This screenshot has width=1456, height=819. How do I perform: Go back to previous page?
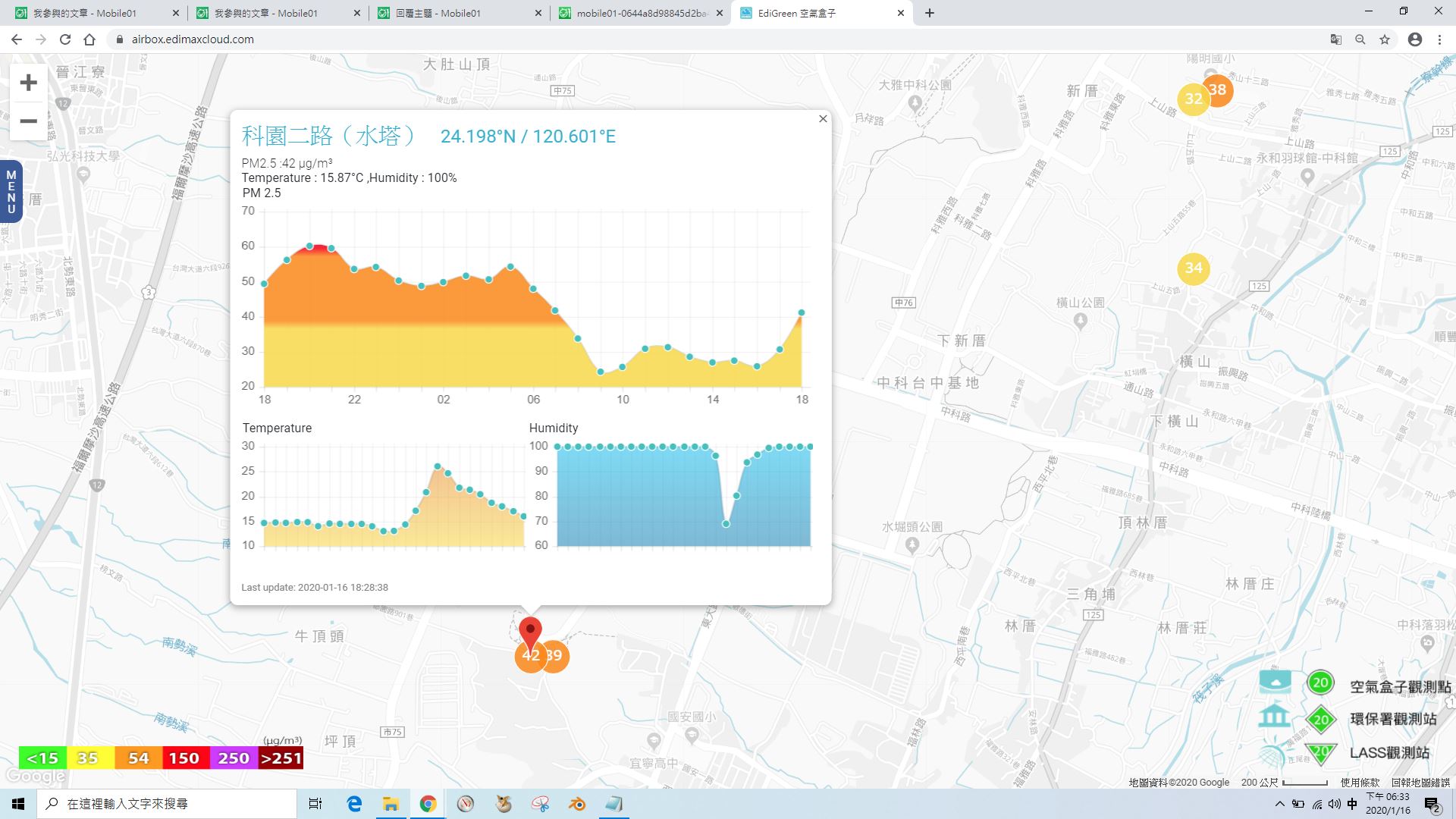coord(17,39)
